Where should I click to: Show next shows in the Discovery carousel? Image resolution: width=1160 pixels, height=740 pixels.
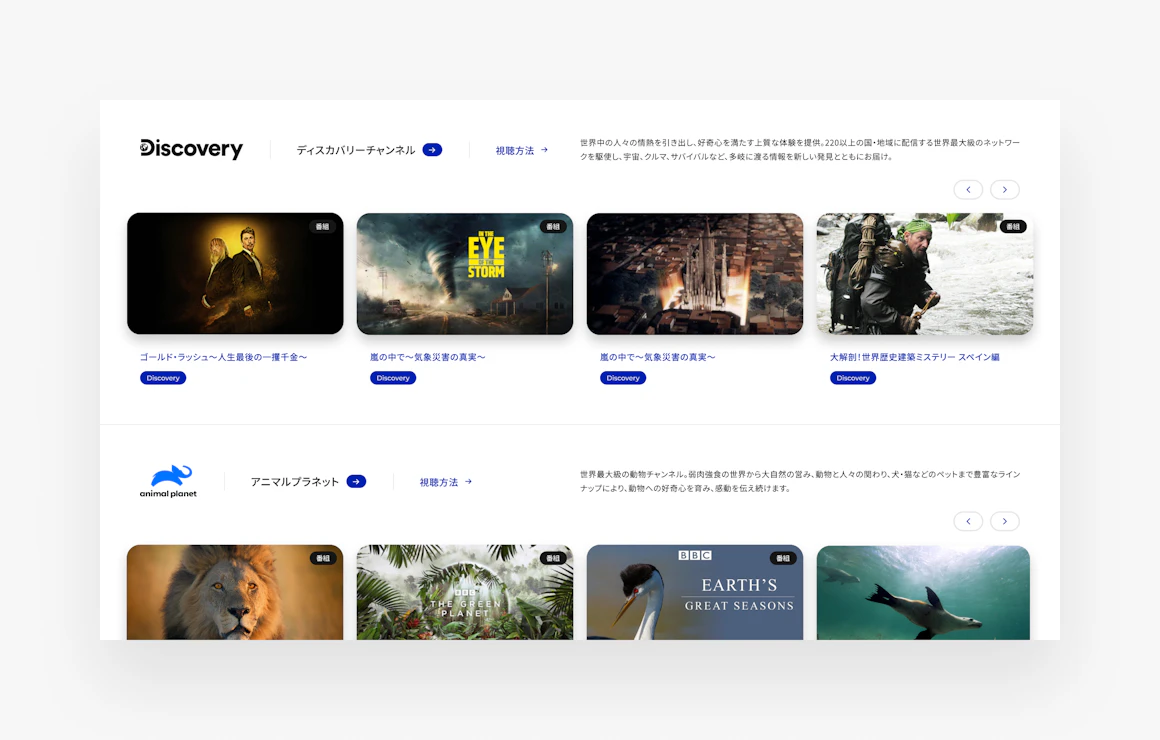click(1005, 189)
